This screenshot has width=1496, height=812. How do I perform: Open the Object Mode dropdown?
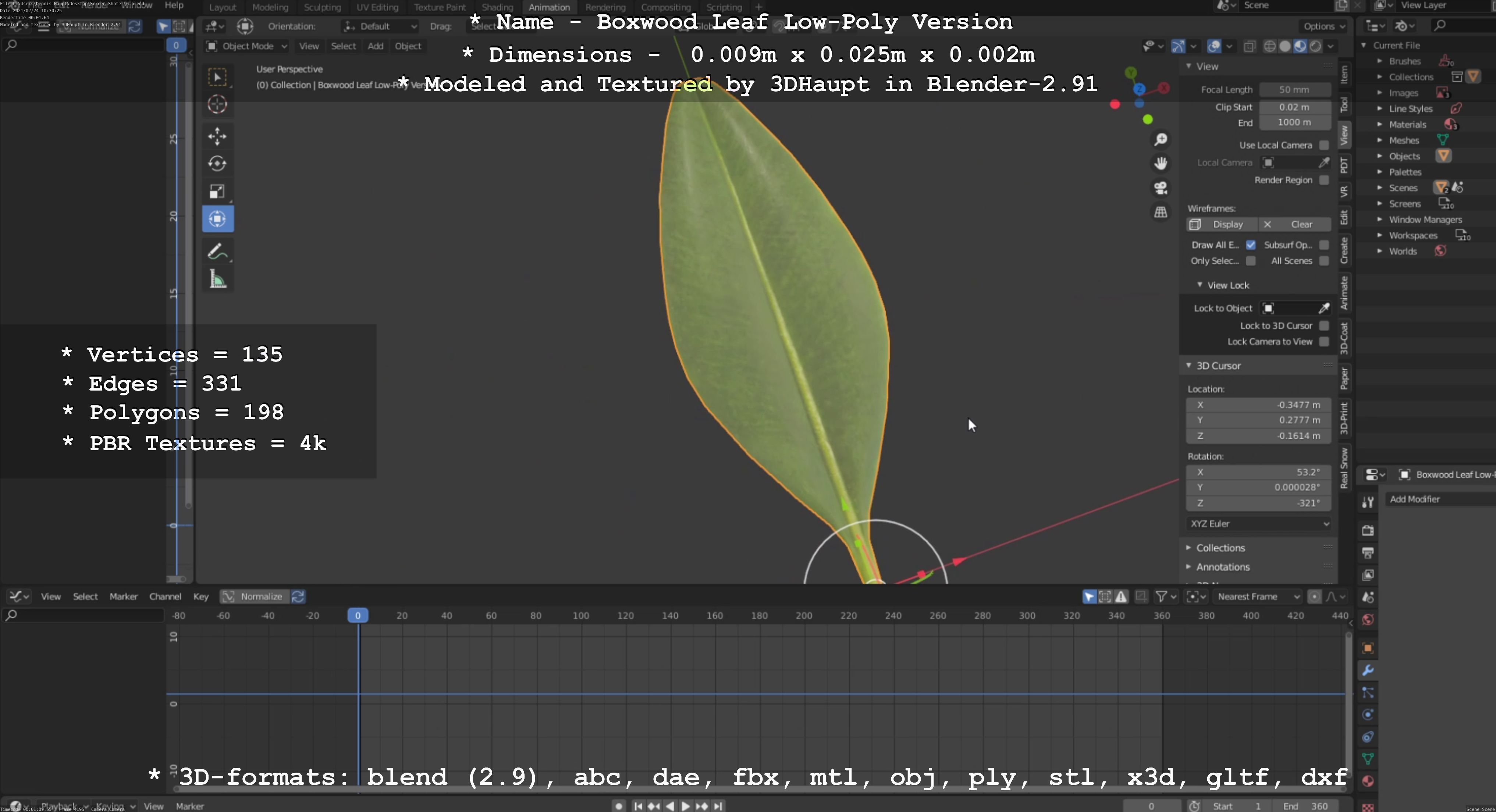tap(247, 46)
